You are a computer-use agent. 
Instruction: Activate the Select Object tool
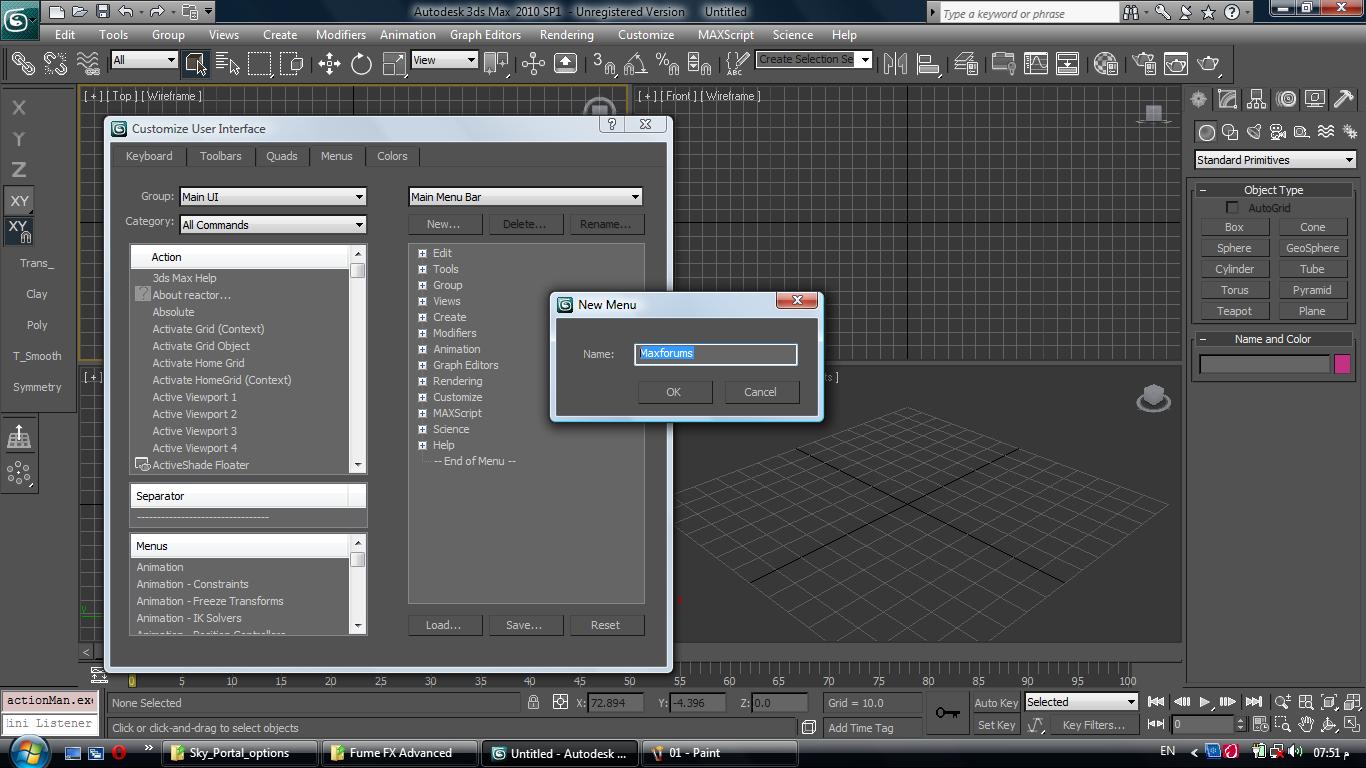click(195, 64)
